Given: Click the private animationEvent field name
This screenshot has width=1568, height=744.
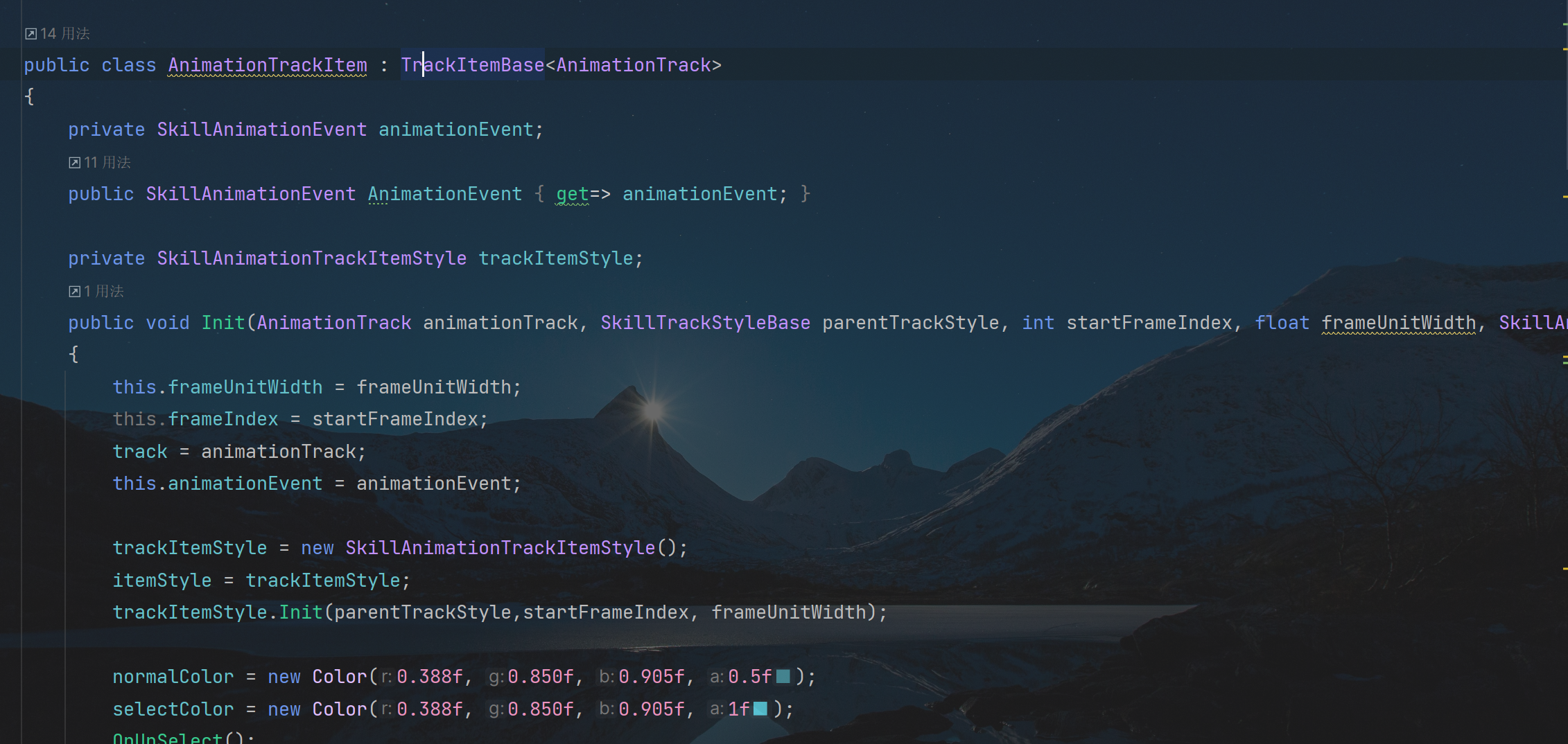Looking at the screenshot, I should click(455, 130).
